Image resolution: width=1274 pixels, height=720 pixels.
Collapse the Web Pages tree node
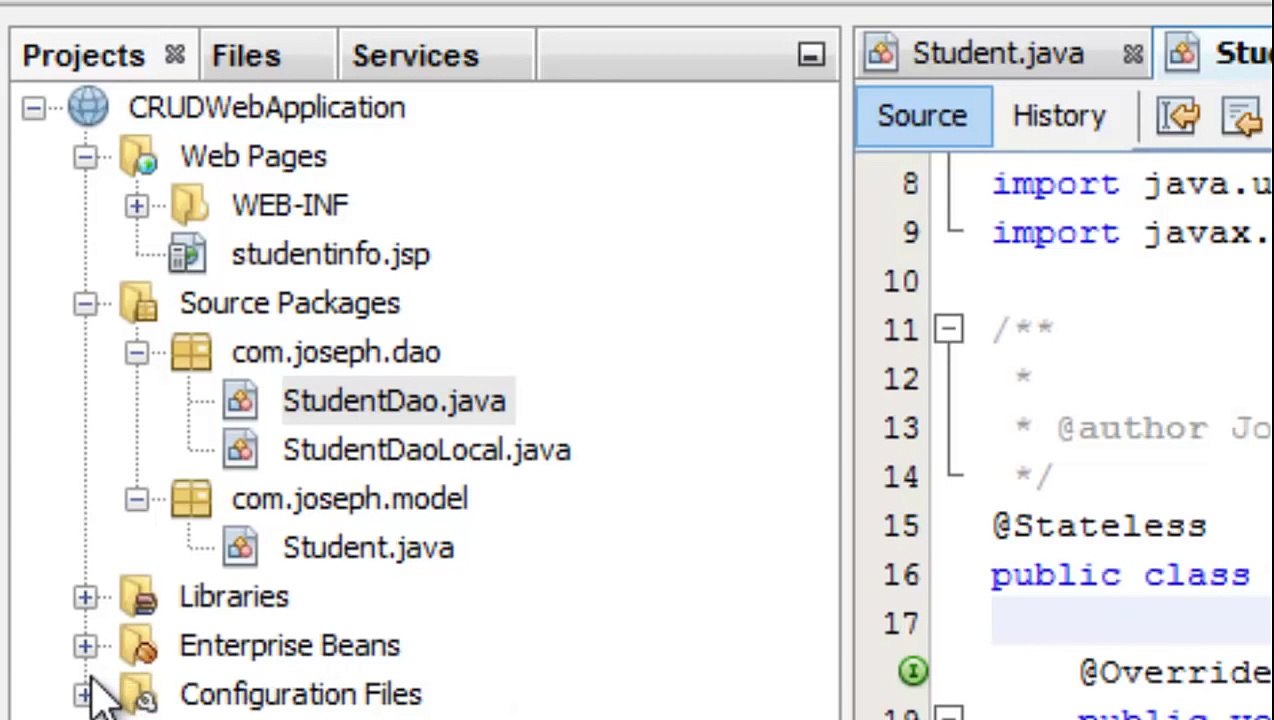[x=85, y=157]
